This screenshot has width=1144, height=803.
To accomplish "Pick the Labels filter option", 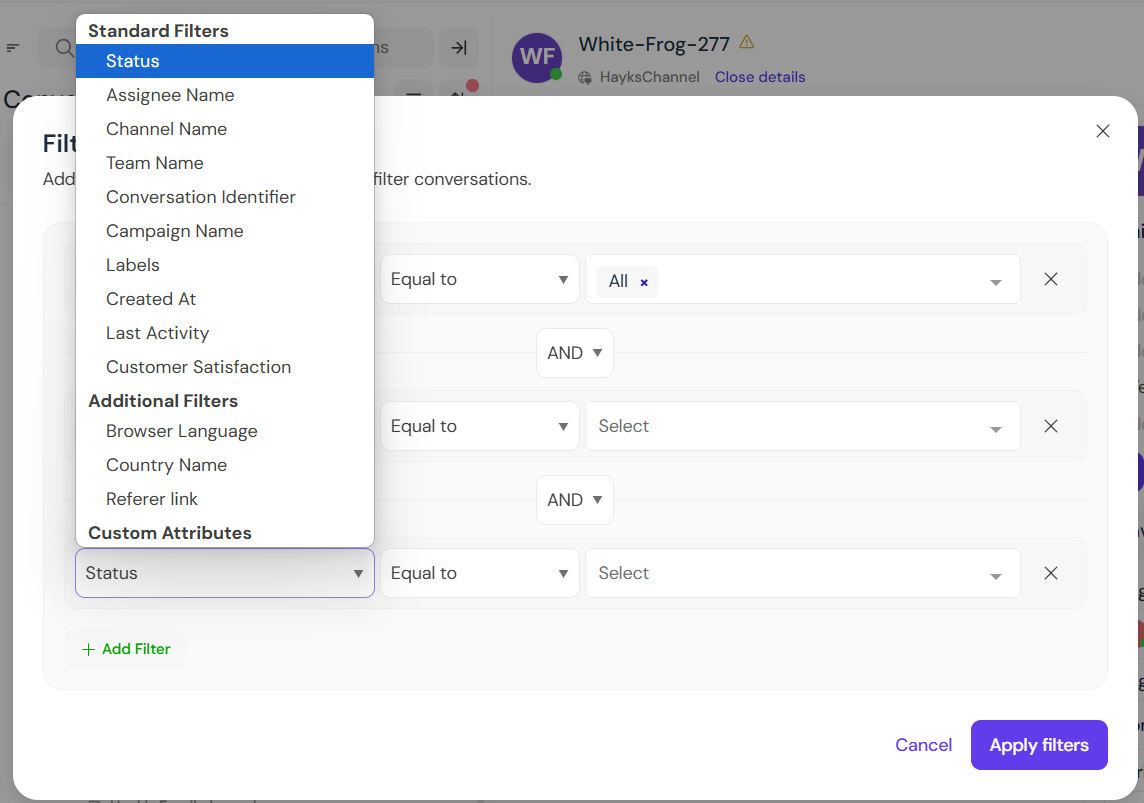I will 133,265.
